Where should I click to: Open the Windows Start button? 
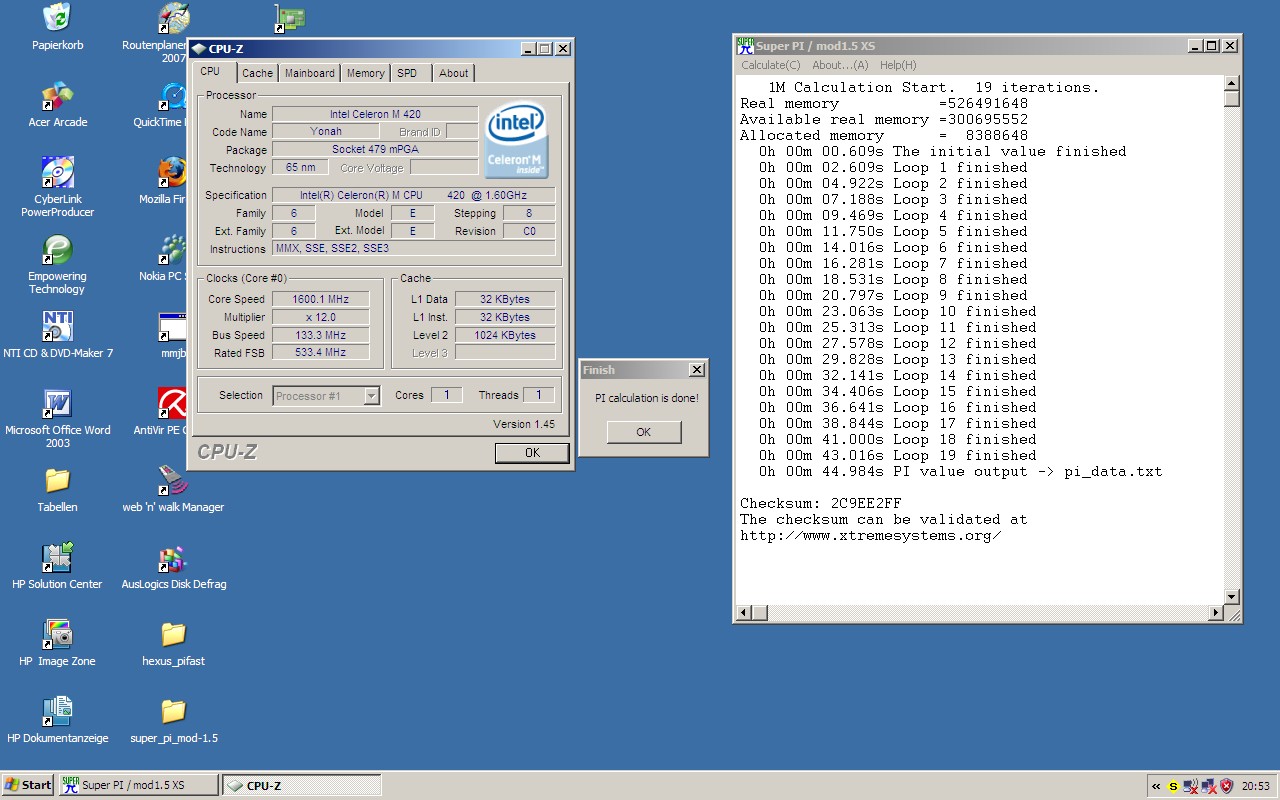click(28, 785)
